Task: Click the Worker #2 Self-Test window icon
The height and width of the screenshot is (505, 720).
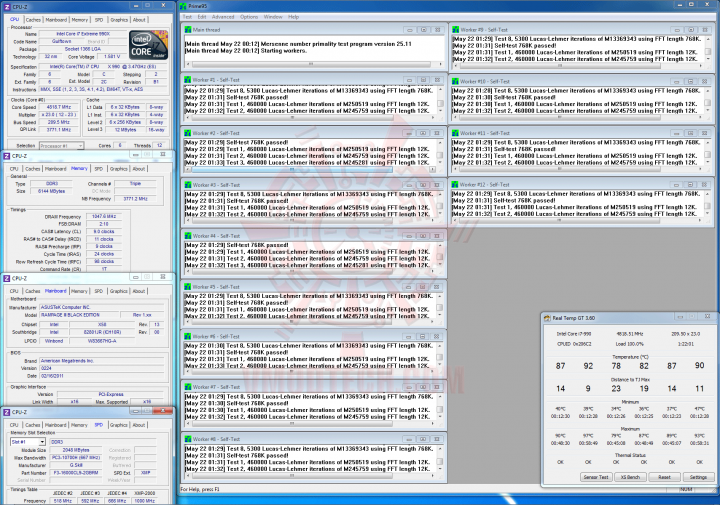Action: [188, 133]
